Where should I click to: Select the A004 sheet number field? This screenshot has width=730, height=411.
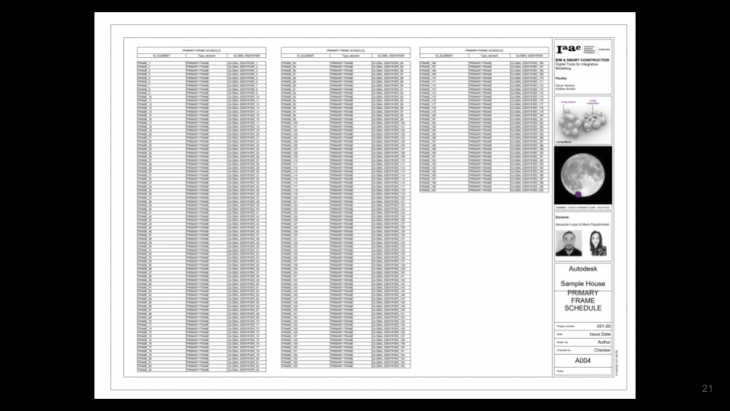pos(582,361)
